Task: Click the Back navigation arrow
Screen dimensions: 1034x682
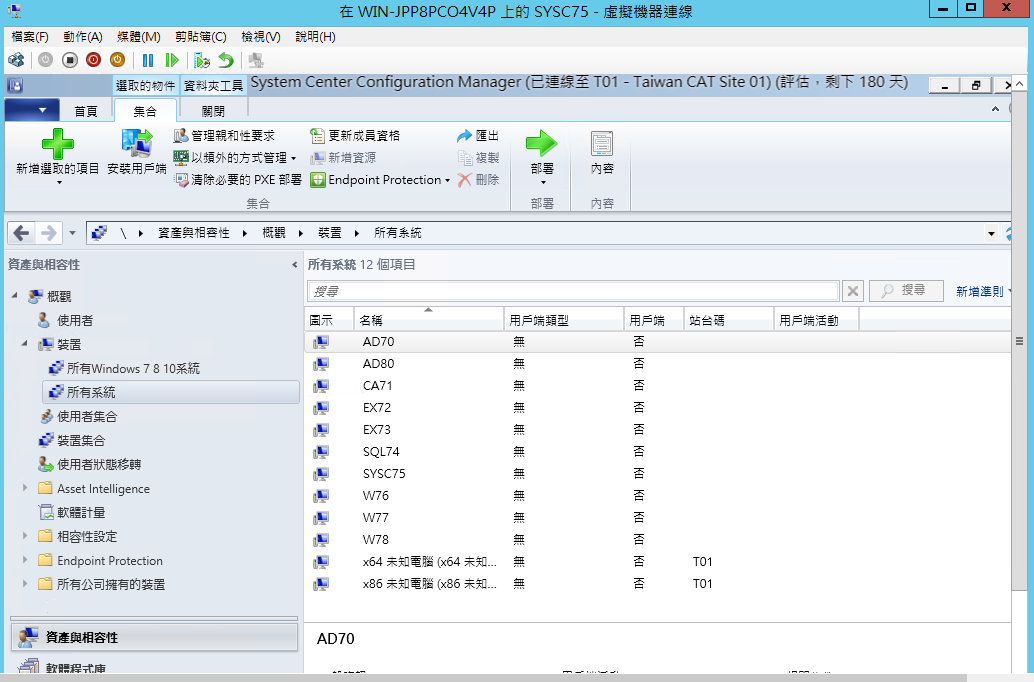Action: [x=21, y=233]
